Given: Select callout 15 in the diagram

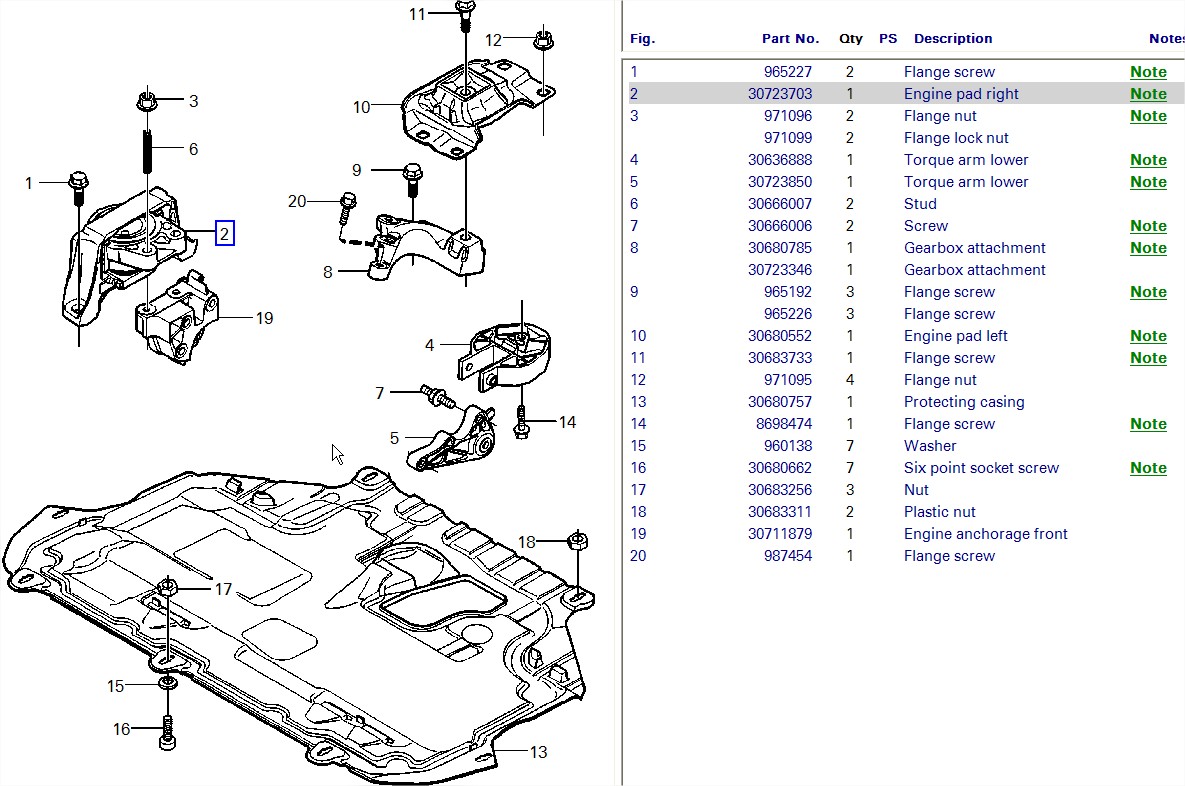Looking at the screenshot, I should [116, 685].
